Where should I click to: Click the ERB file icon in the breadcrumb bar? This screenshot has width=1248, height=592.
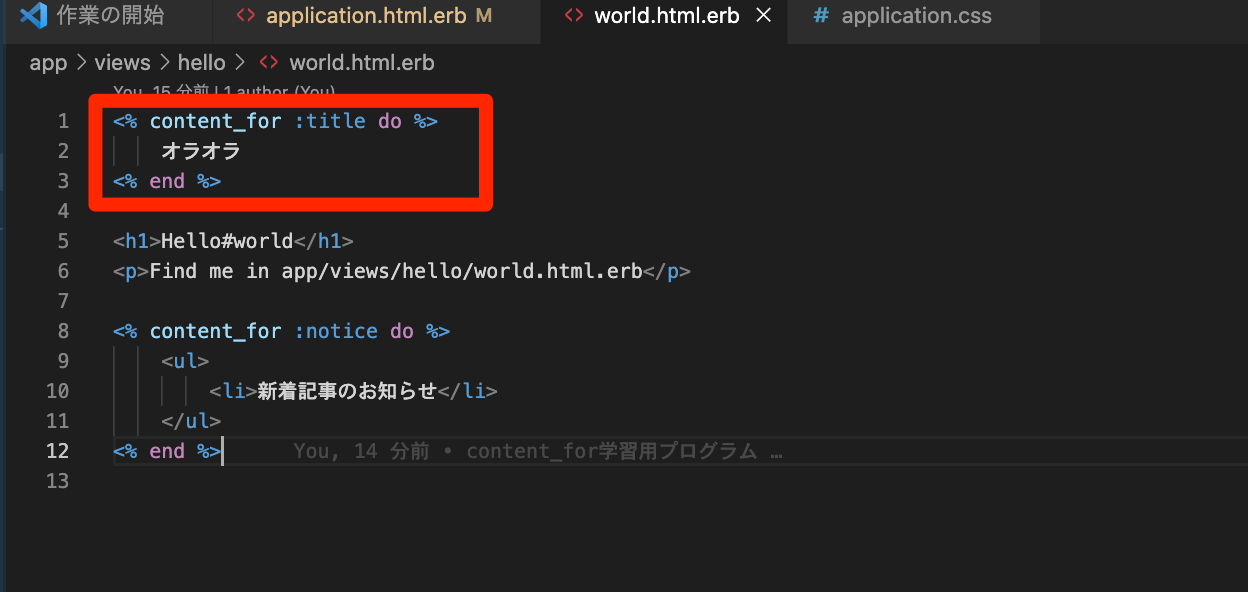[267, 62]
